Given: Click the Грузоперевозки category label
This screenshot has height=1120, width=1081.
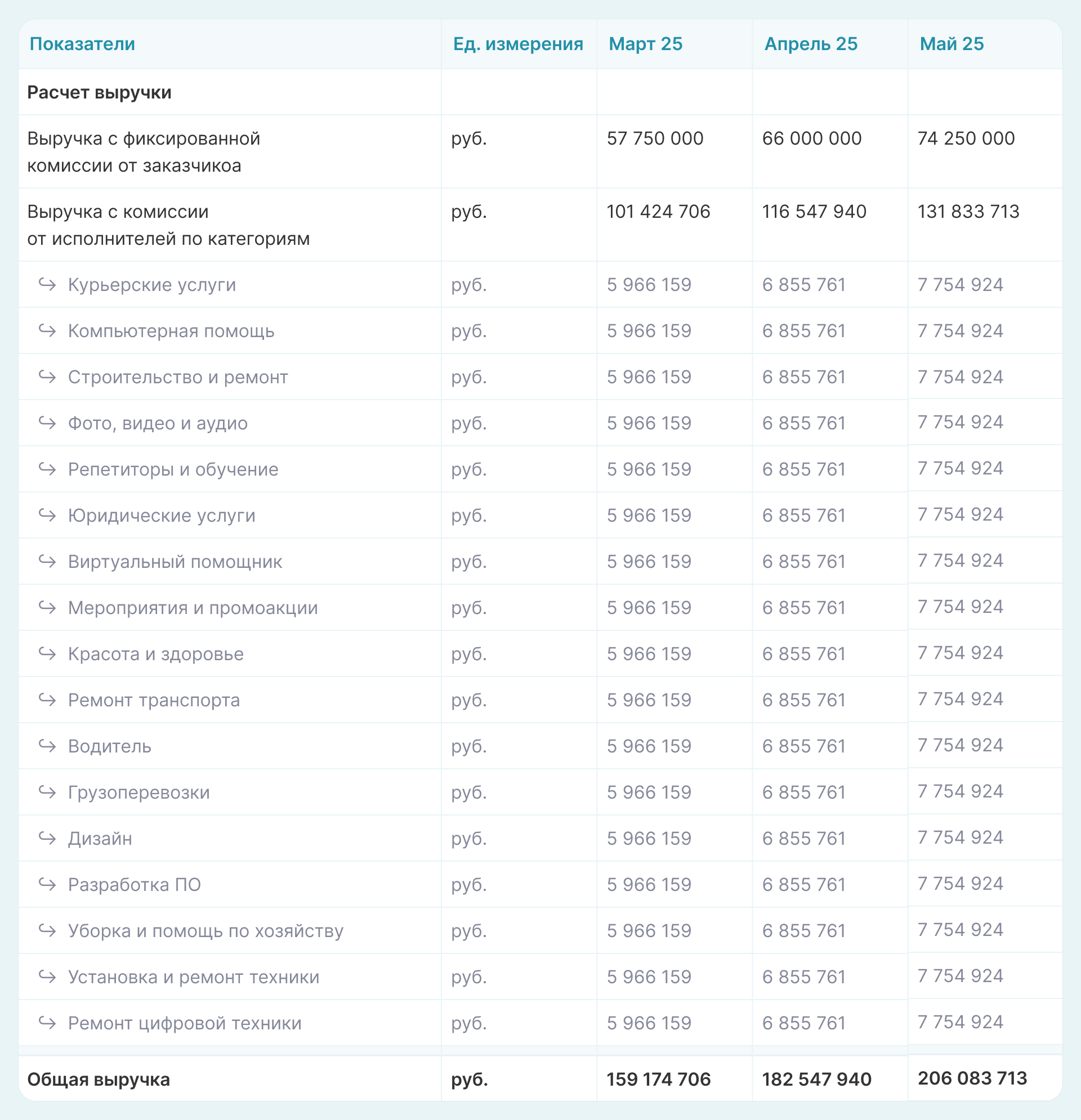Looking at the screenshot, I should click(139, 792).
